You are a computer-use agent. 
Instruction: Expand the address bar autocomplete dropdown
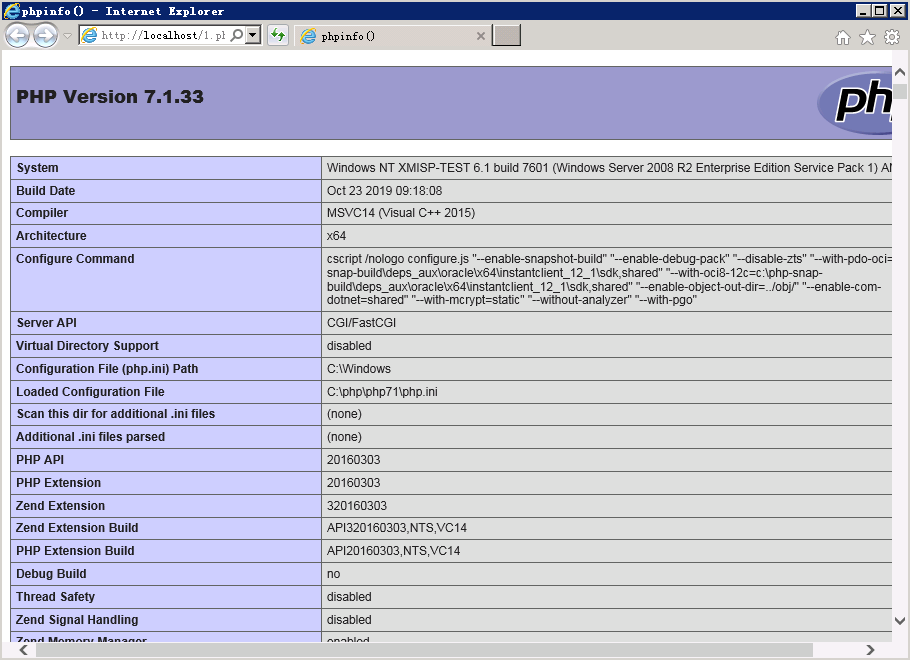[253, 35]
